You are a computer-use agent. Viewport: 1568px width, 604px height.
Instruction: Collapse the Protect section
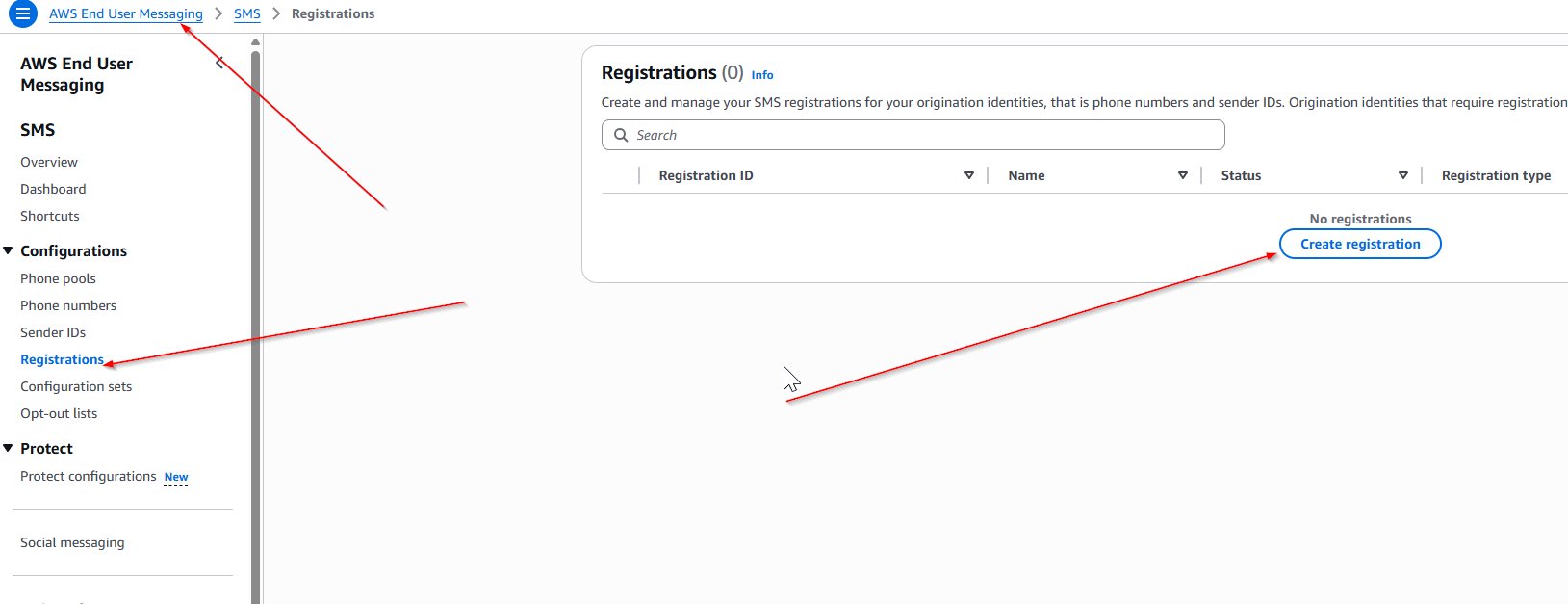pyautogui.click(x=9, y=448)
